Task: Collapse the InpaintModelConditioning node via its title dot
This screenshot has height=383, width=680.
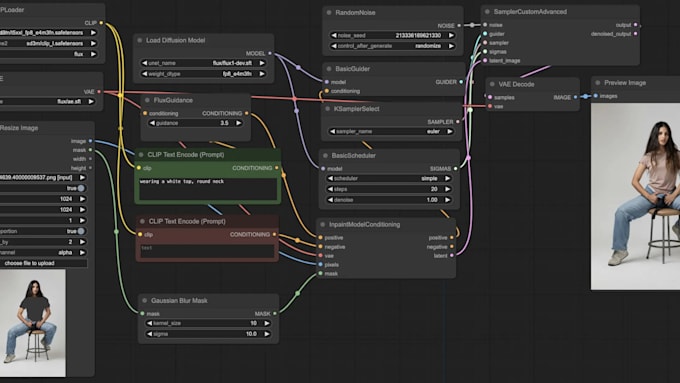Action: coord(323,225)
